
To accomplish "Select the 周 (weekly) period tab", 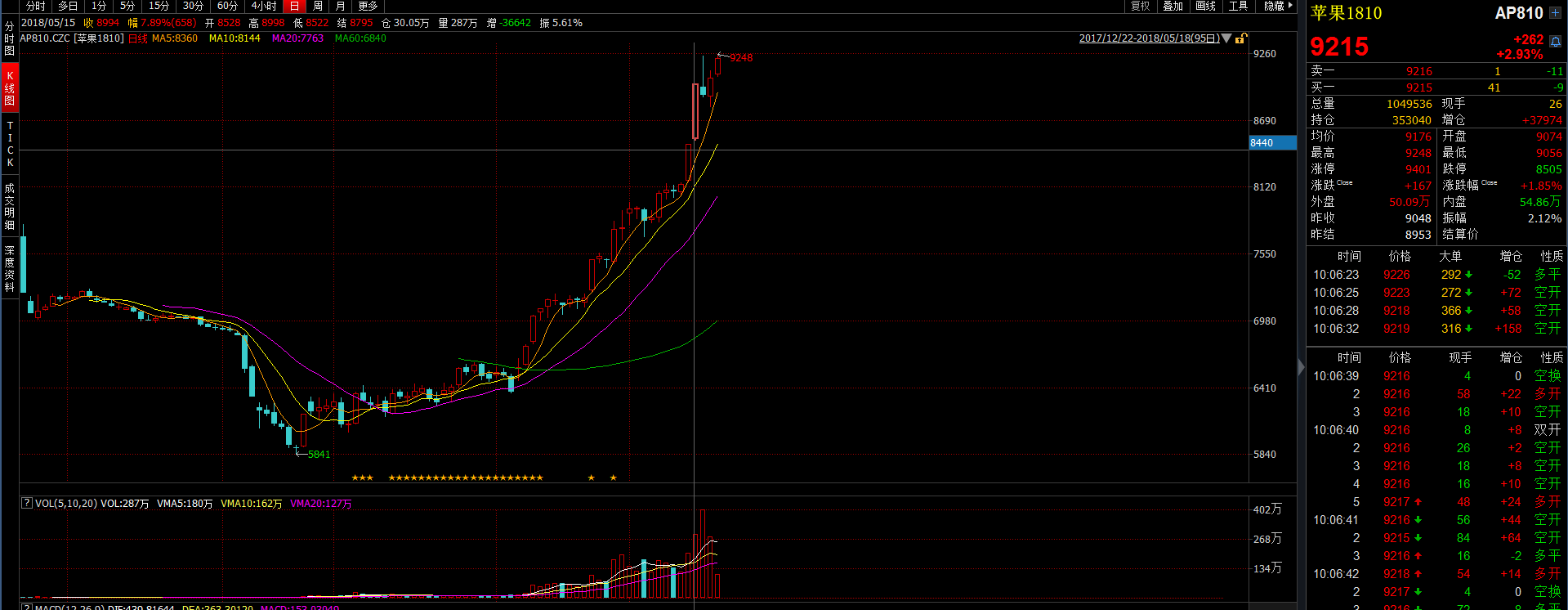I will (318, 6).
